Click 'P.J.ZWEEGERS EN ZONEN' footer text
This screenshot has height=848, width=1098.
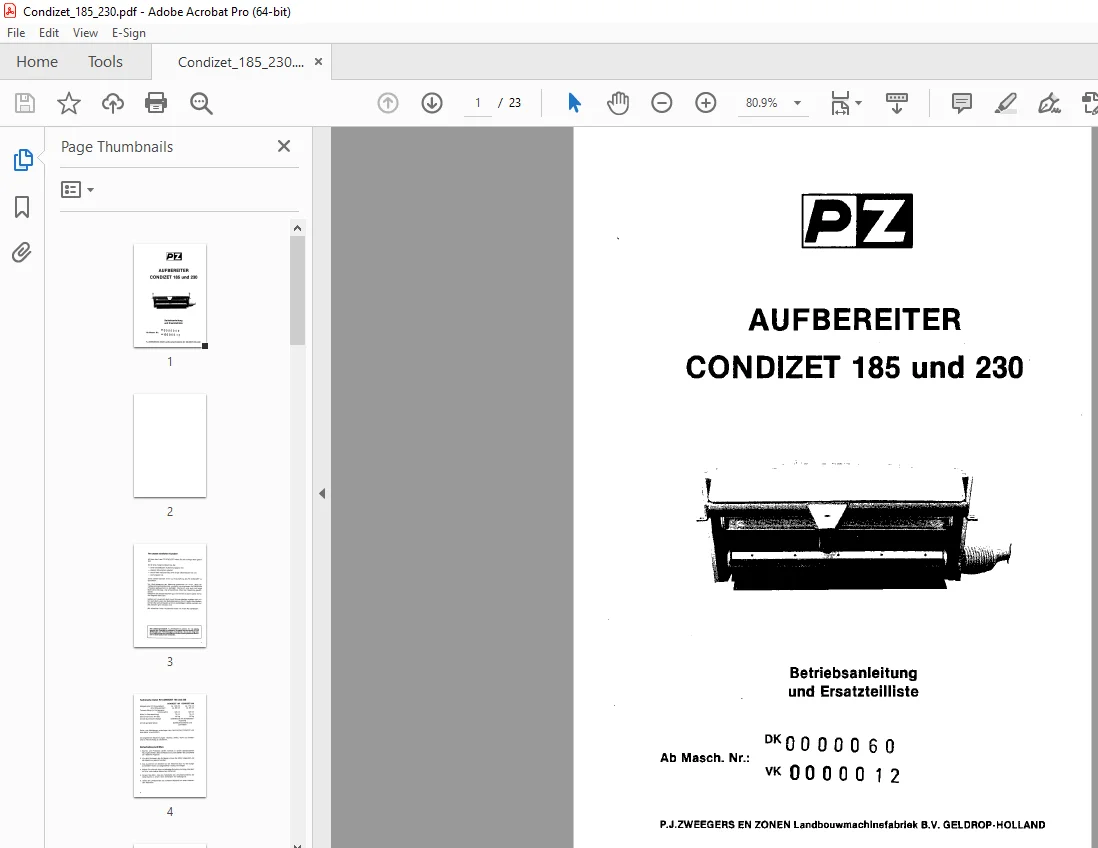coord(725,825)
